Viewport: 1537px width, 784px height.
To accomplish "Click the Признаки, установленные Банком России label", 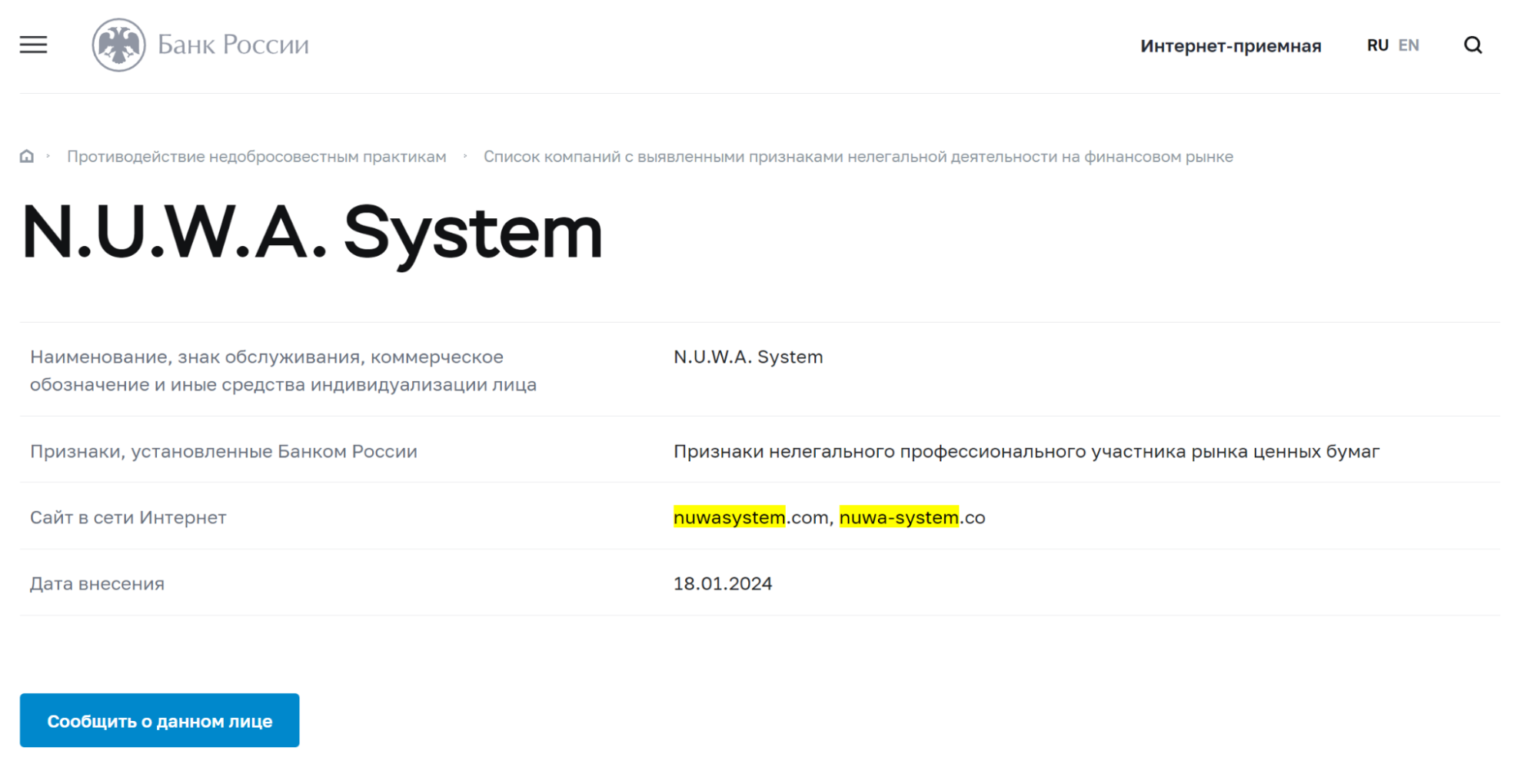I will coord(224,451).
